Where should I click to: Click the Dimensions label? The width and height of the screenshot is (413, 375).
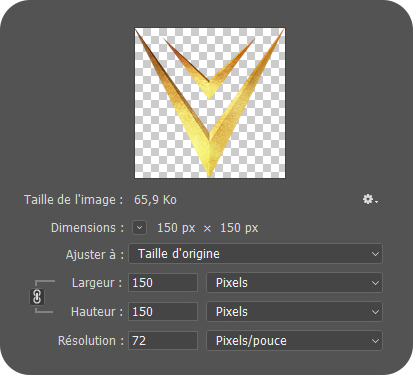pyautogui.click(x=87, y=228)
